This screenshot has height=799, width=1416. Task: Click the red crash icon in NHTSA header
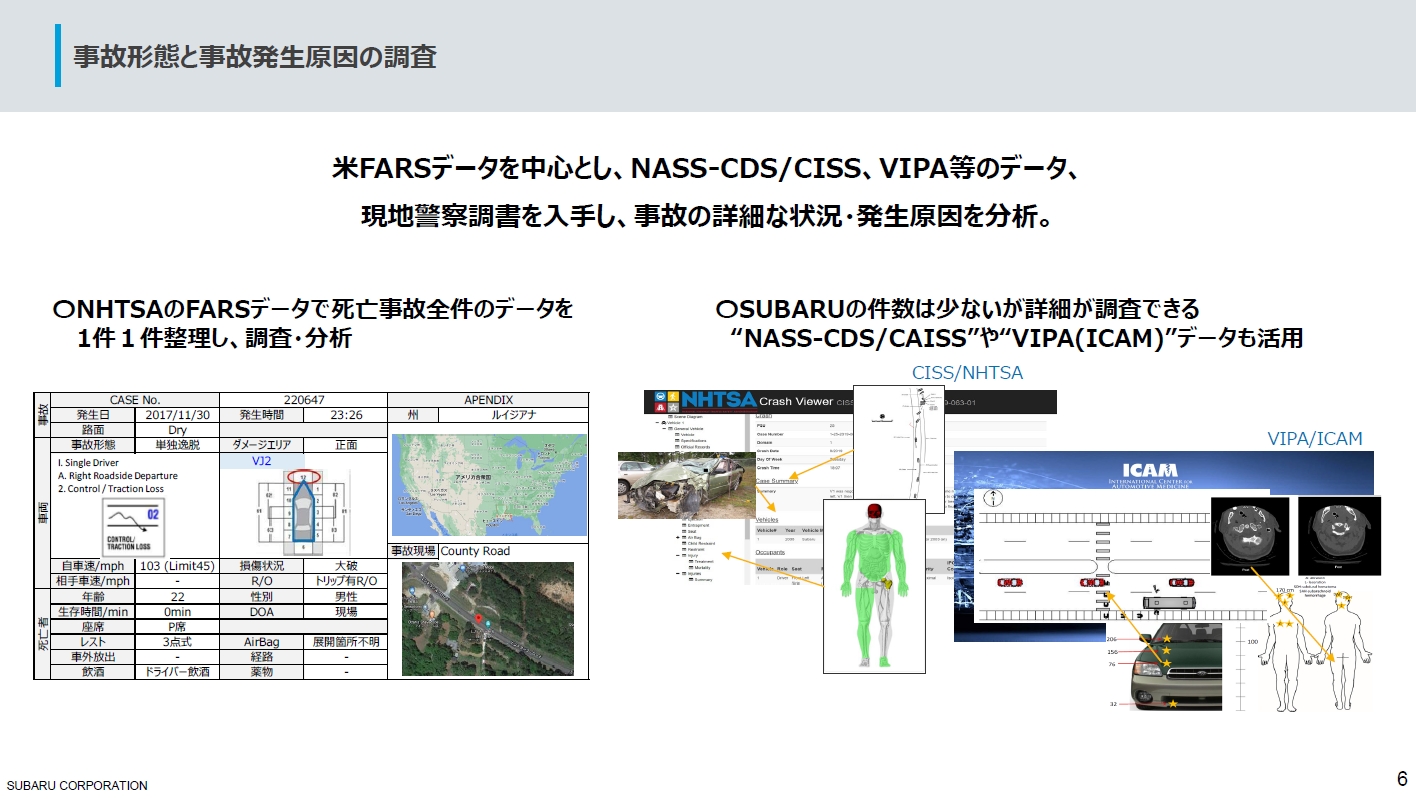659,407
